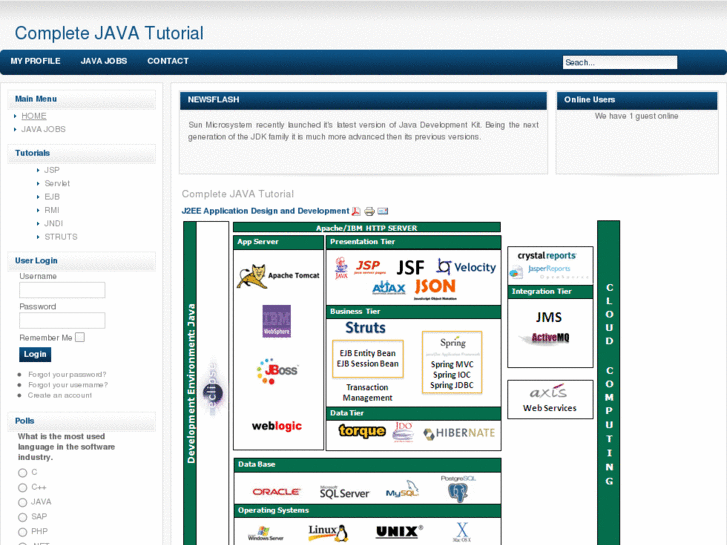Open J2EE Application Design and Development article
Screen dimensions: 727x545
265,211
